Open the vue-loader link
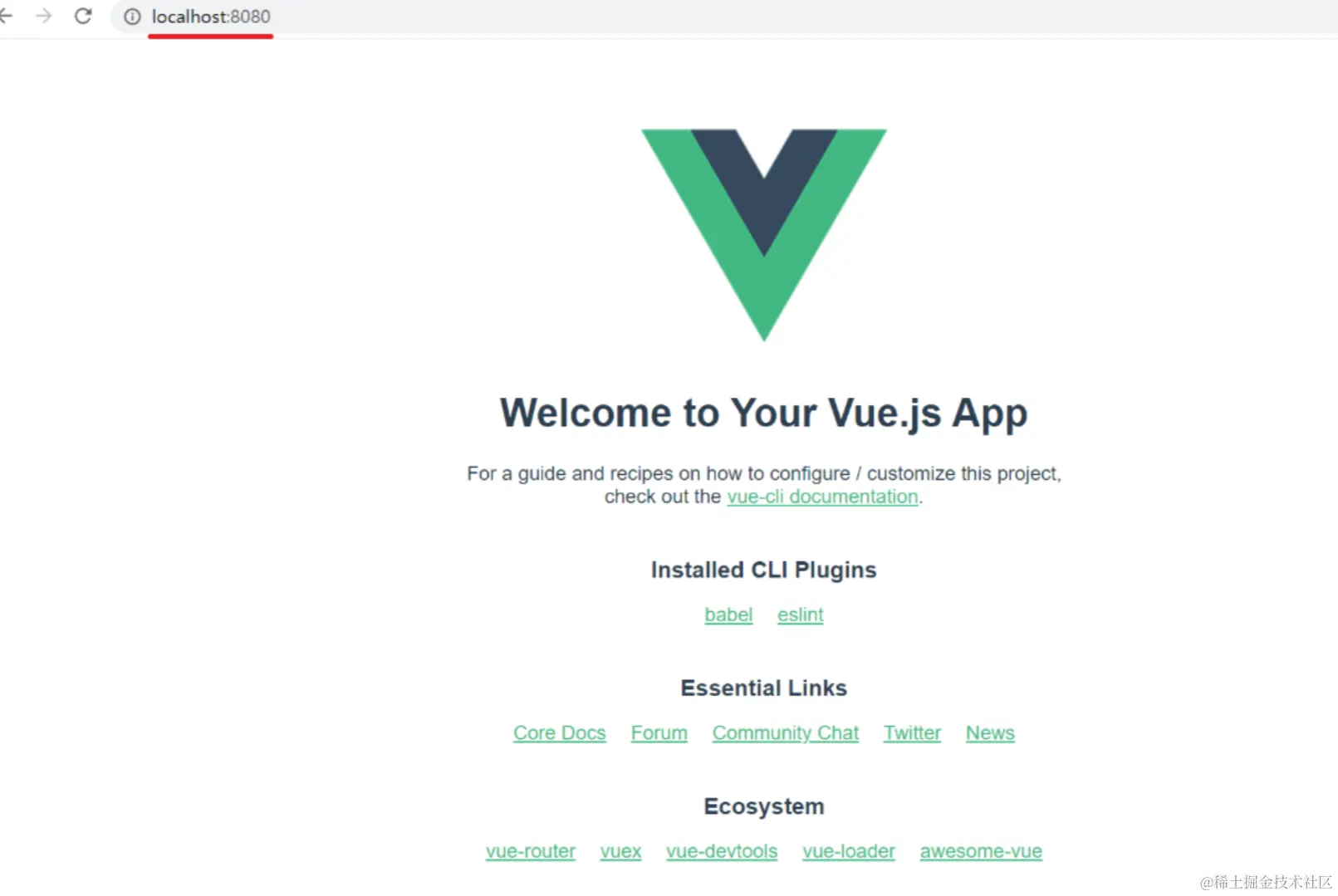This screenshot has width=1338, height=896. pyautogui.click(x=849, y=851)
